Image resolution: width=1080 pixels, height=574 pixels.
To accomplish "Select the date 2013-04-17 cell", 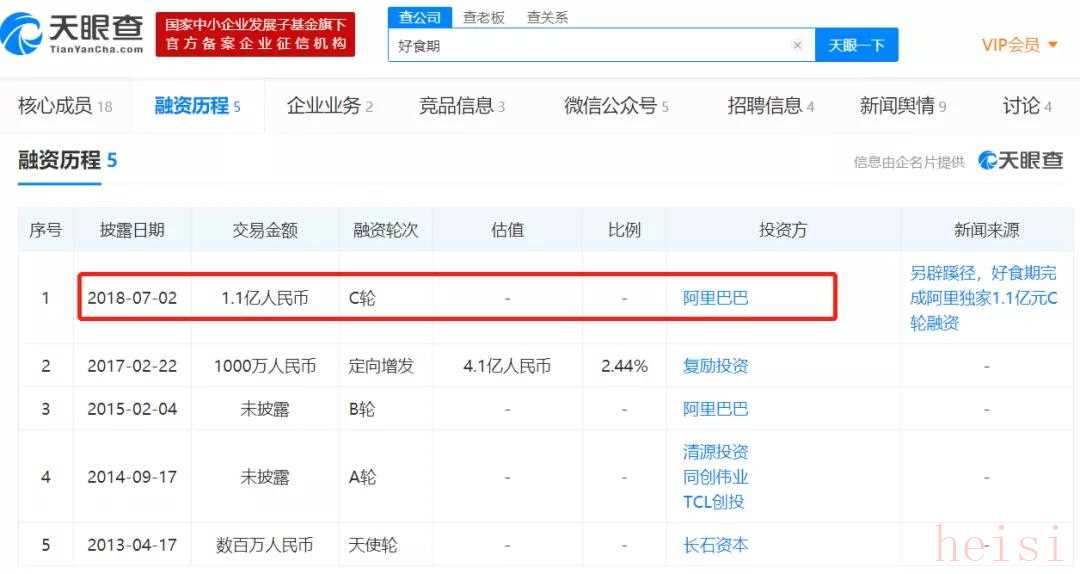I will coord(132,545).
